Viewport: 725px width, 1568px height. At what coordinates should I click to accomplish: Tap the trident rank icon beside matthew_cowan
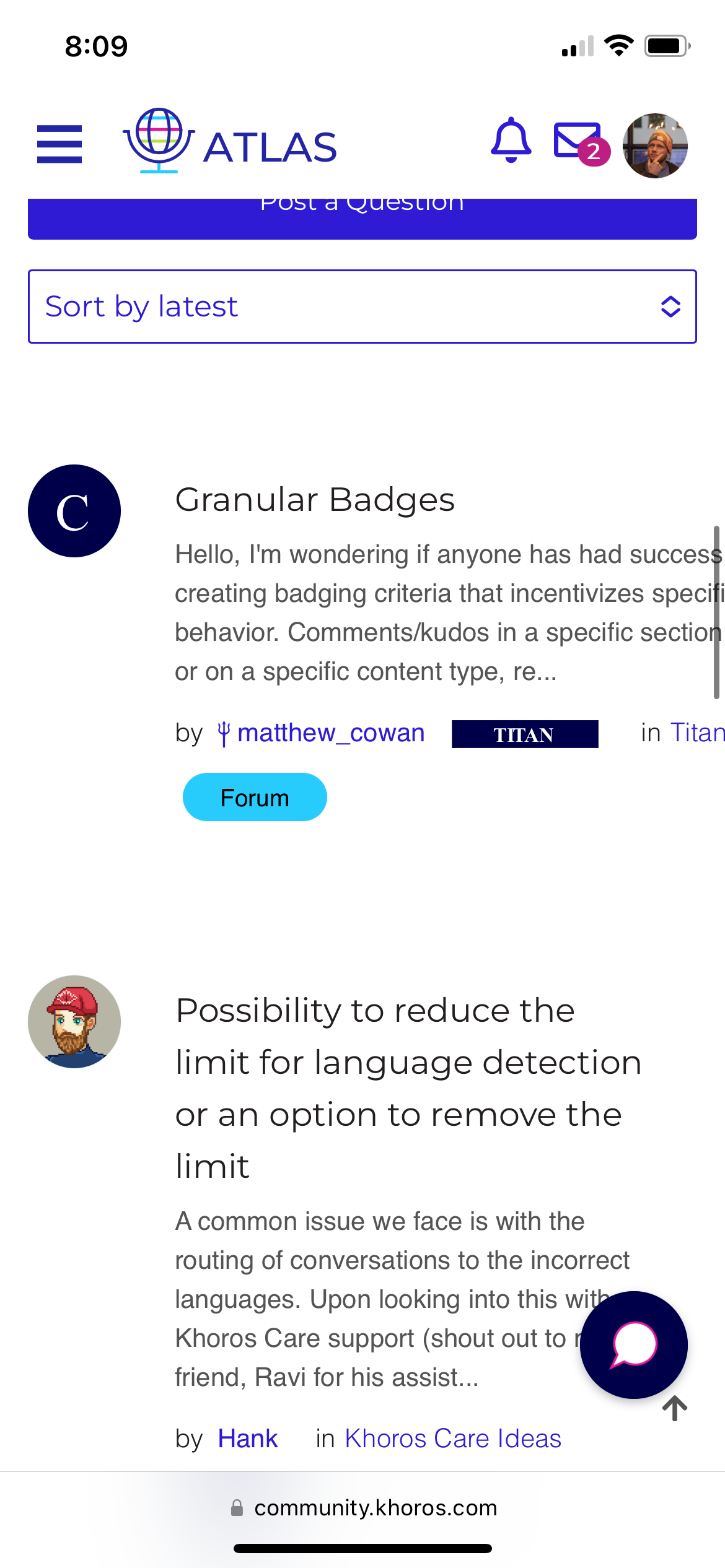coord(224,734)
